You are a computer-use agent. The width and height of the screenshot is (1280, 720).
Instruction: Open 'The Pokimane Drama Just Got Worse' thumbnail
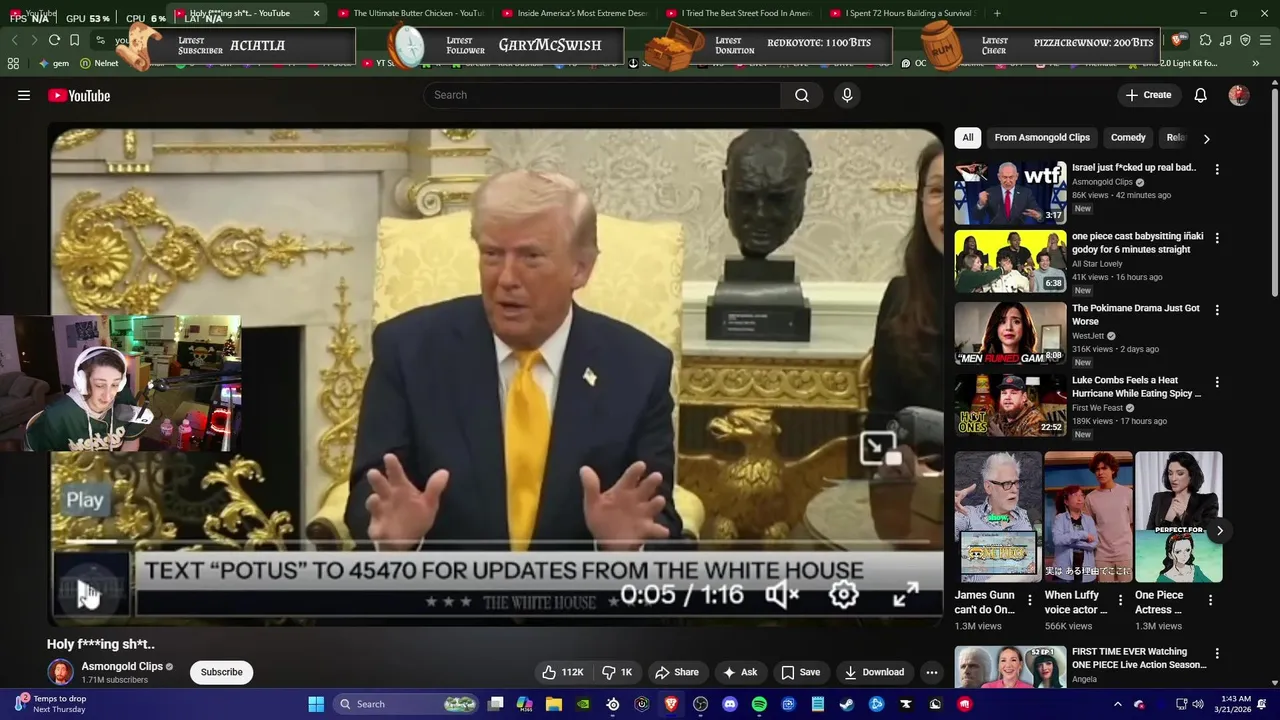click(1010, 333)
